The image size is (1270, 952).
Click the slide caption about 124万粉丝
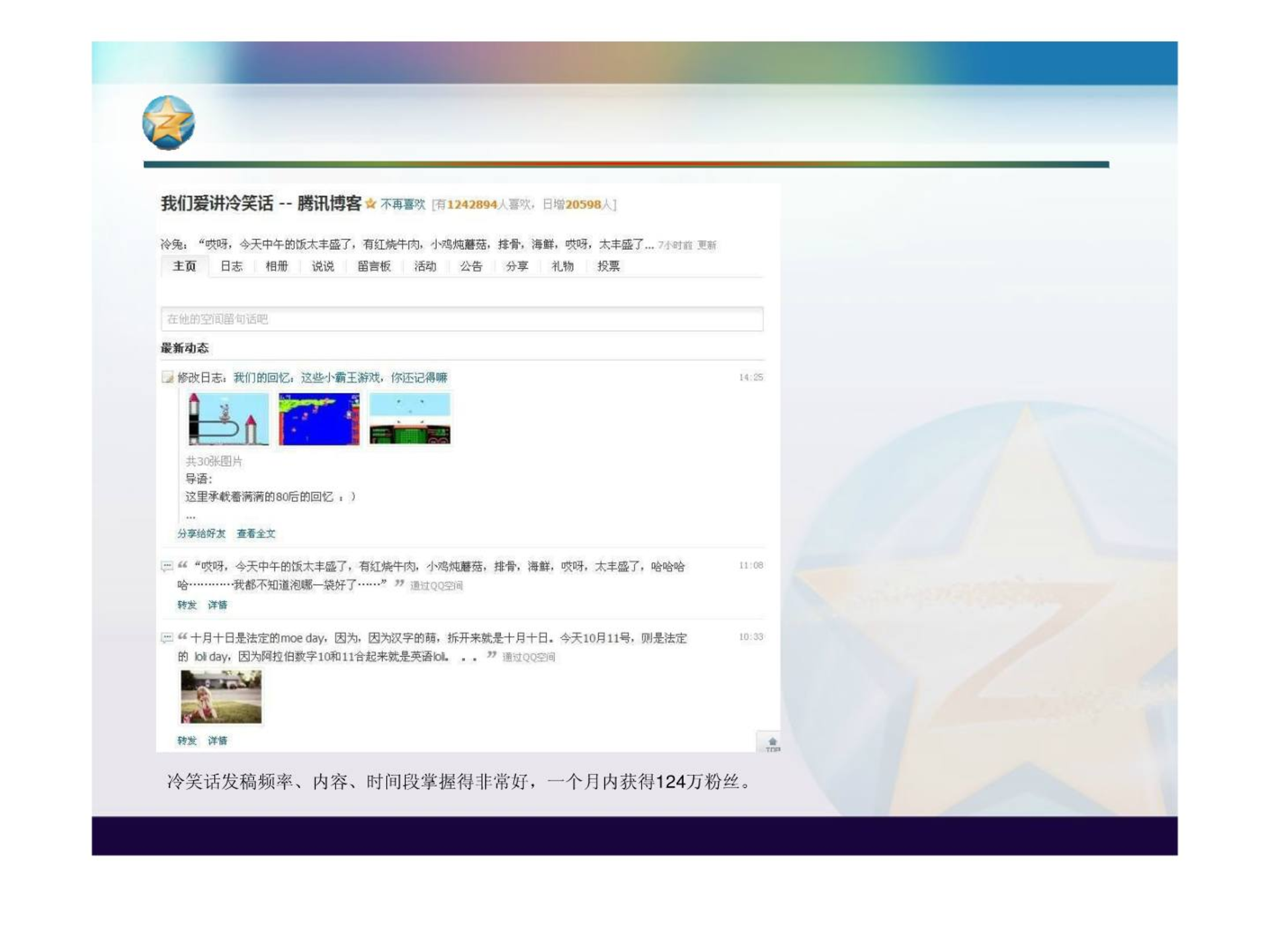tap(459, 782)
